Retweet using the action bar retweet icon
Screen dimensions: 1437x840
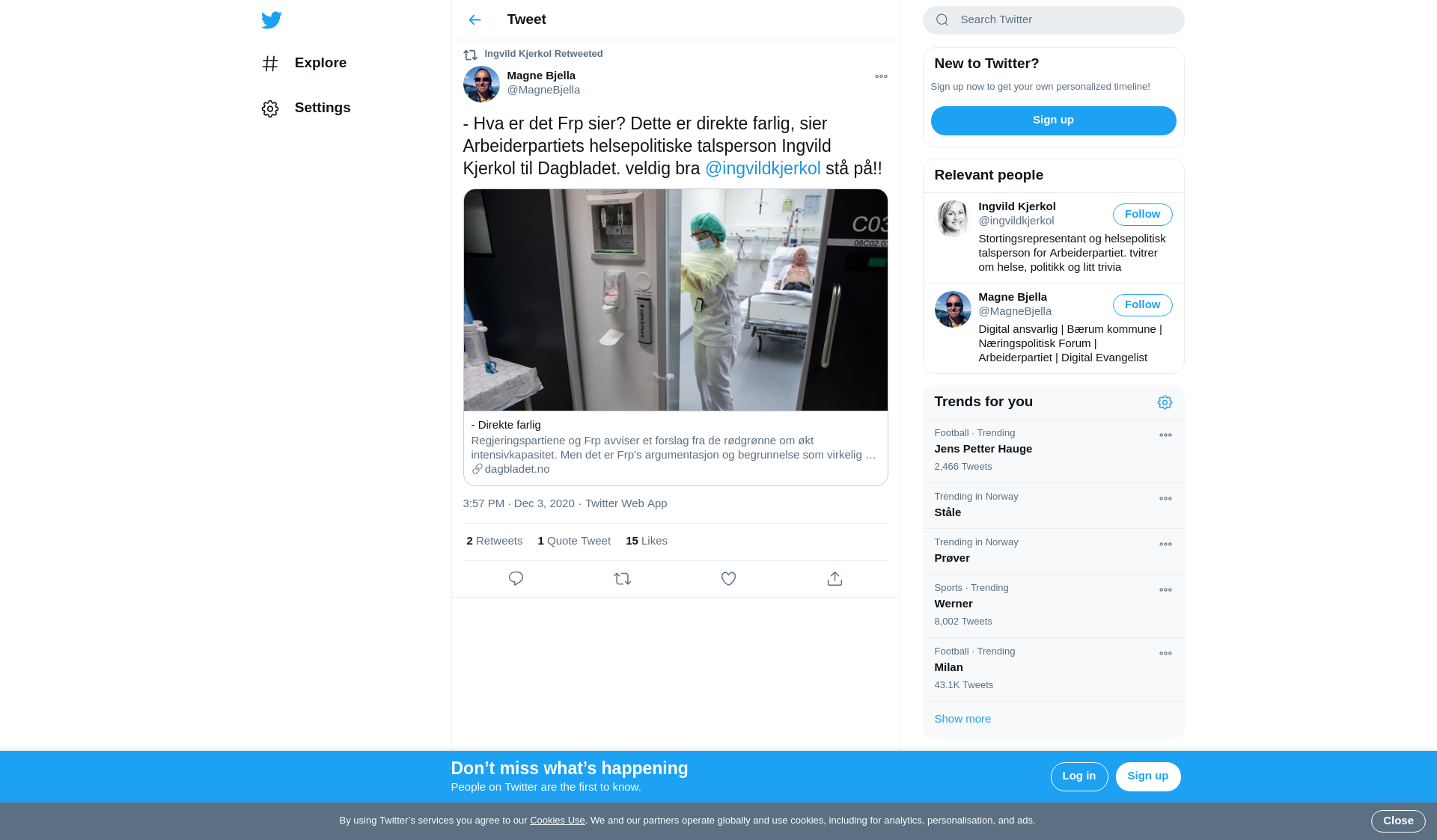(x=622, y=579)
